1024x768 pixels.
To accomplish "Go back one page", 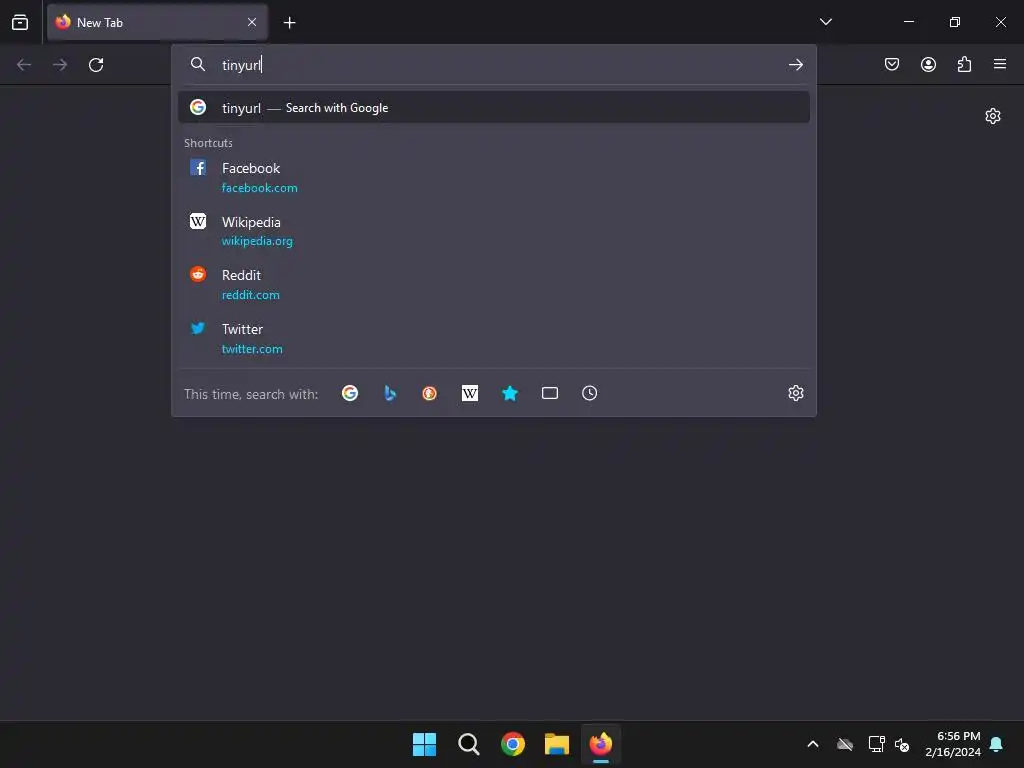I will click(24, 65).
